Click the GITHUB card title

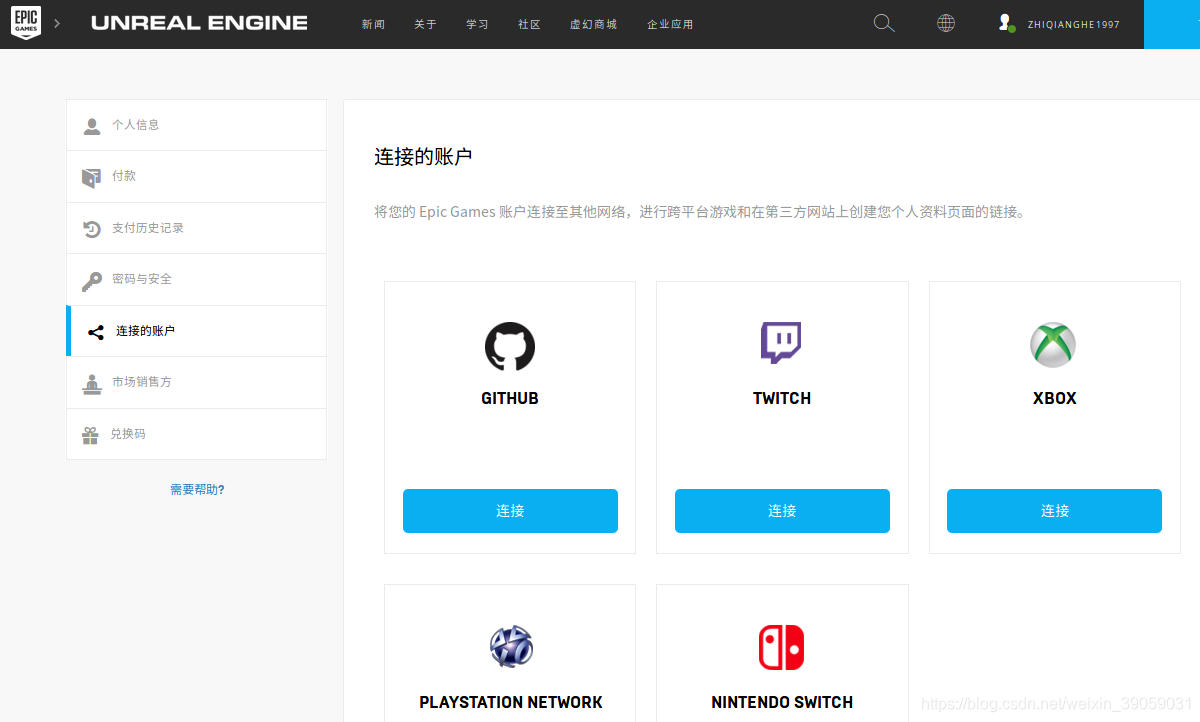point(510,398)
